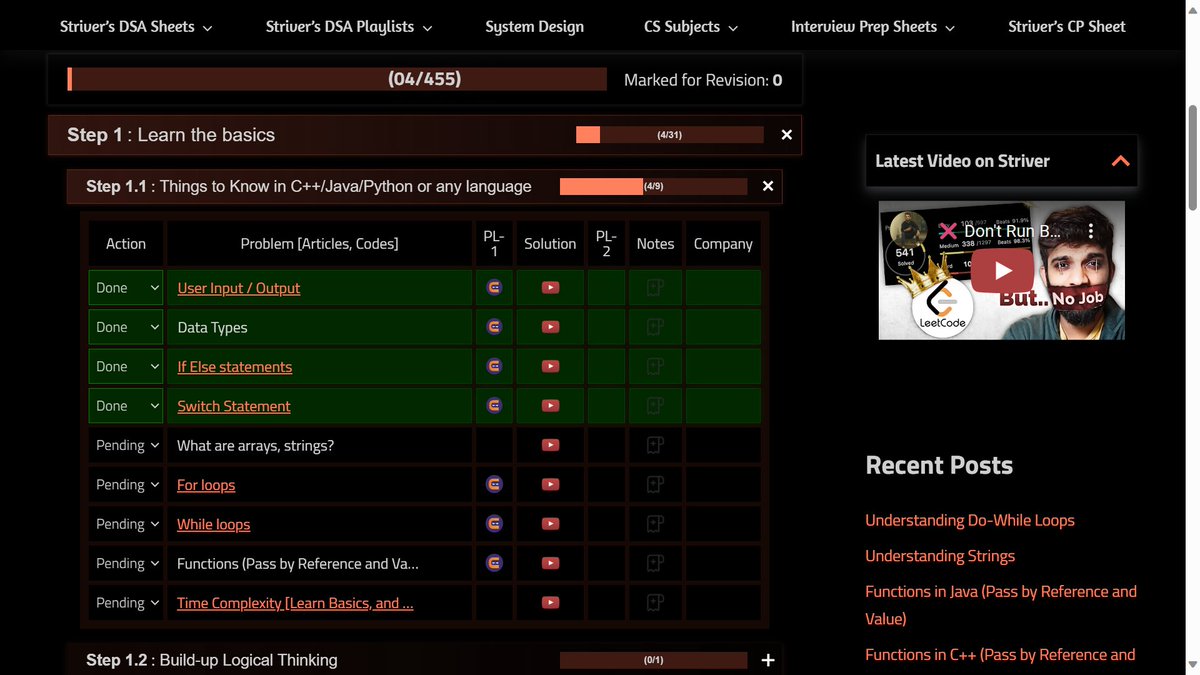Play YouTube solution for Data Types
Viewport: 1200px width, 675px height.
coord(550,327)
